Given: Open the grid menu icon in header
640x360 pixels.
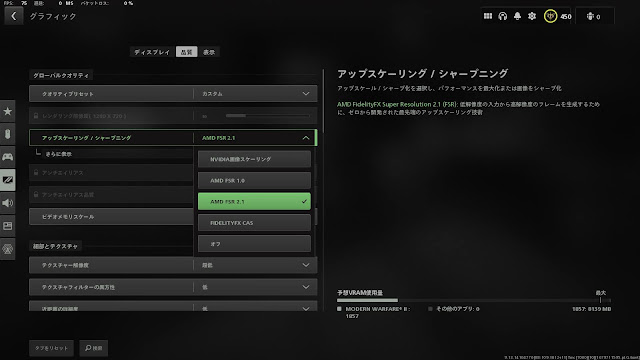Looking at the screenshot, I should pyautogui.click(x=488, y=16).
